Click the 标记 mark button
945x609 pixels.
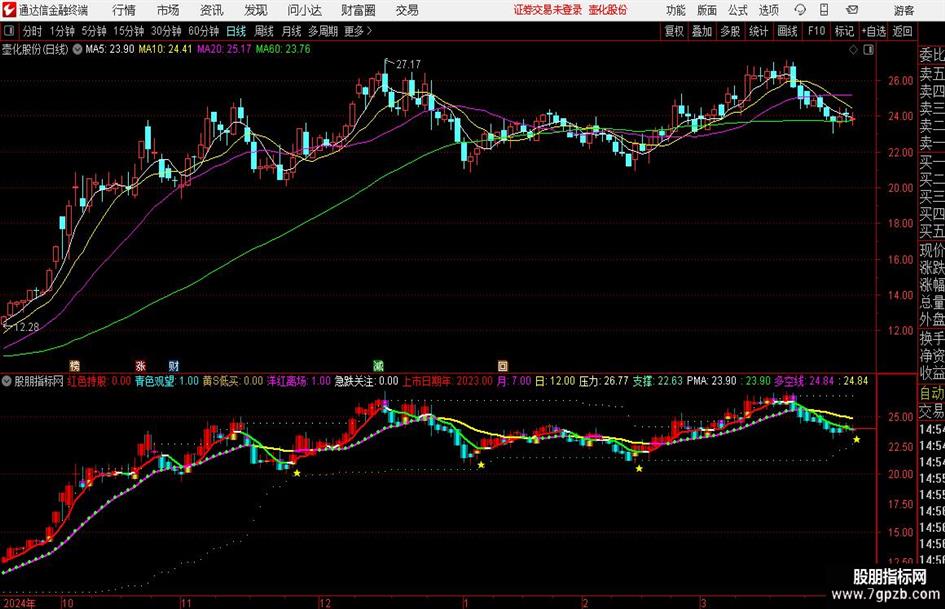[844, 31]
